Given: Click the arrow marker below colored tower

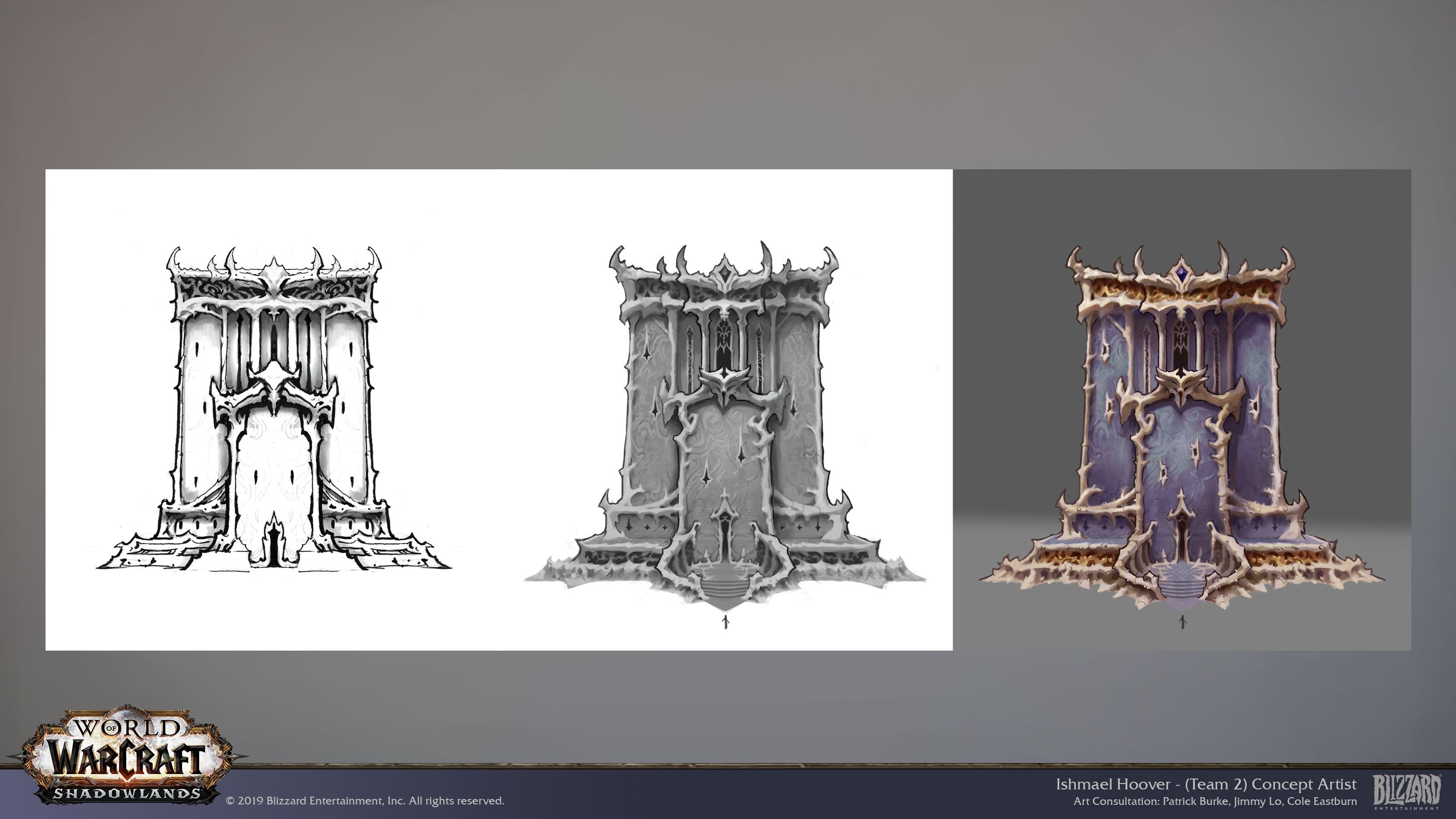Looking at the screenshot, I should [x=1182, y=622].
